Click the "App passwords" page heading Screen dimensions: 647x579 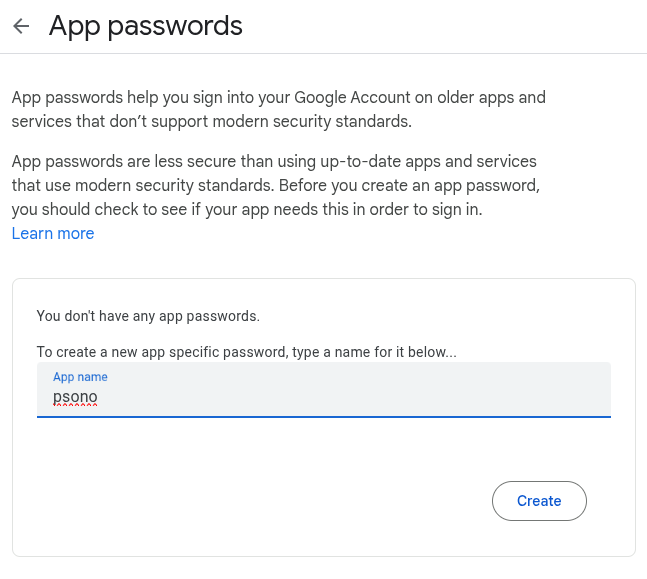click(146, 26)
